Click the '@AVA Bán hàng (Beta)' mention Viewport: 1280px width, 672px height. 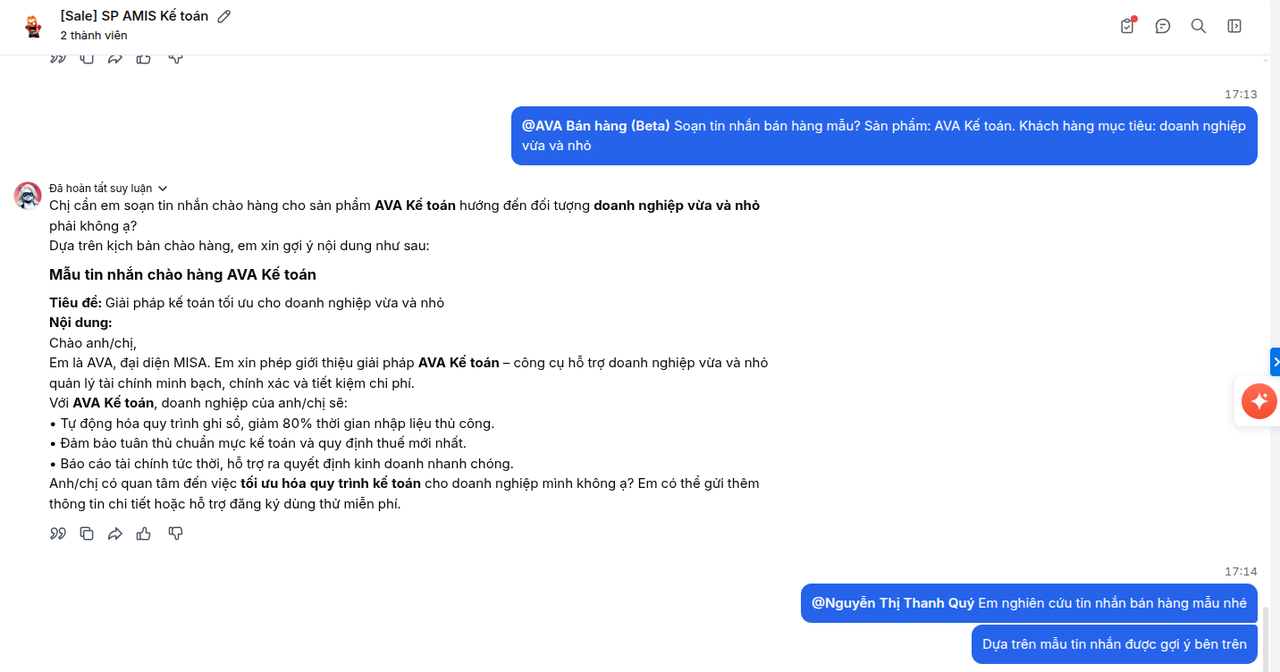596,126
